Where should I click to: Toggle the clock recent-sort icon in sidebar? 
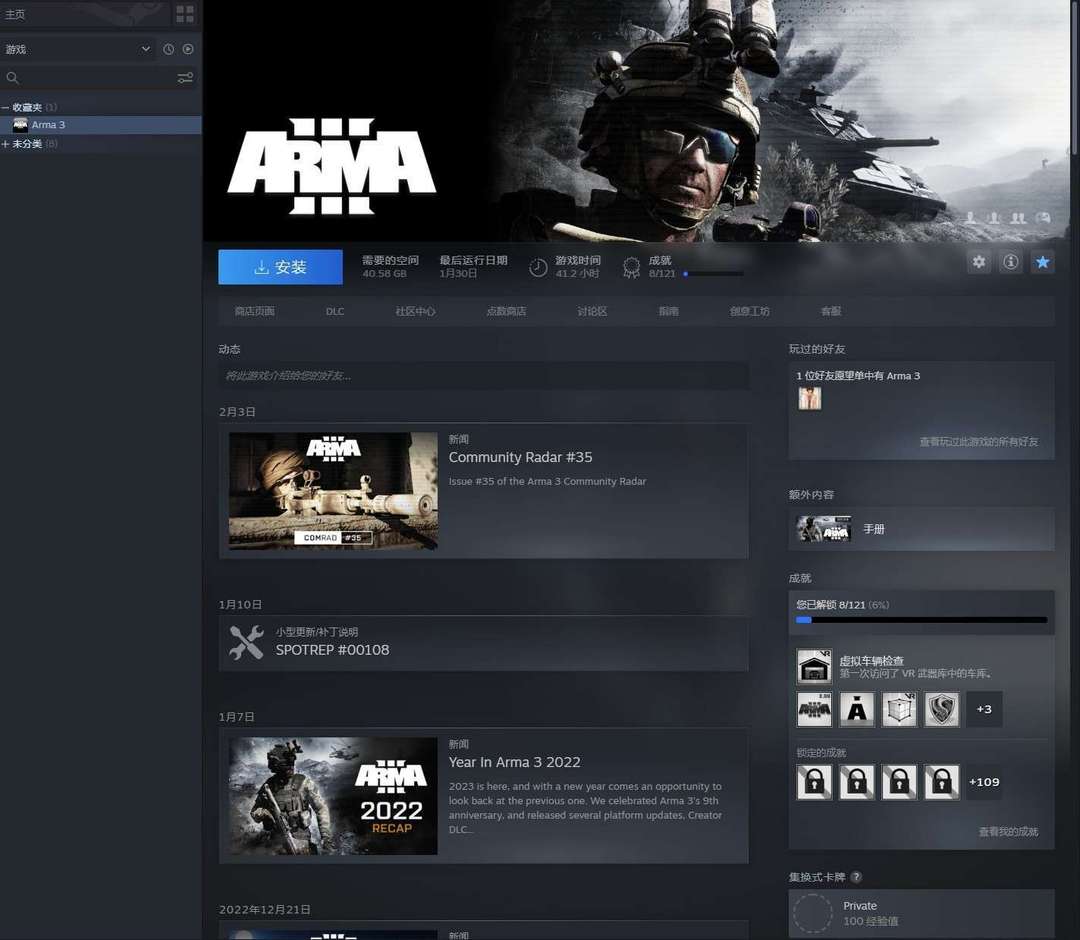168,49
